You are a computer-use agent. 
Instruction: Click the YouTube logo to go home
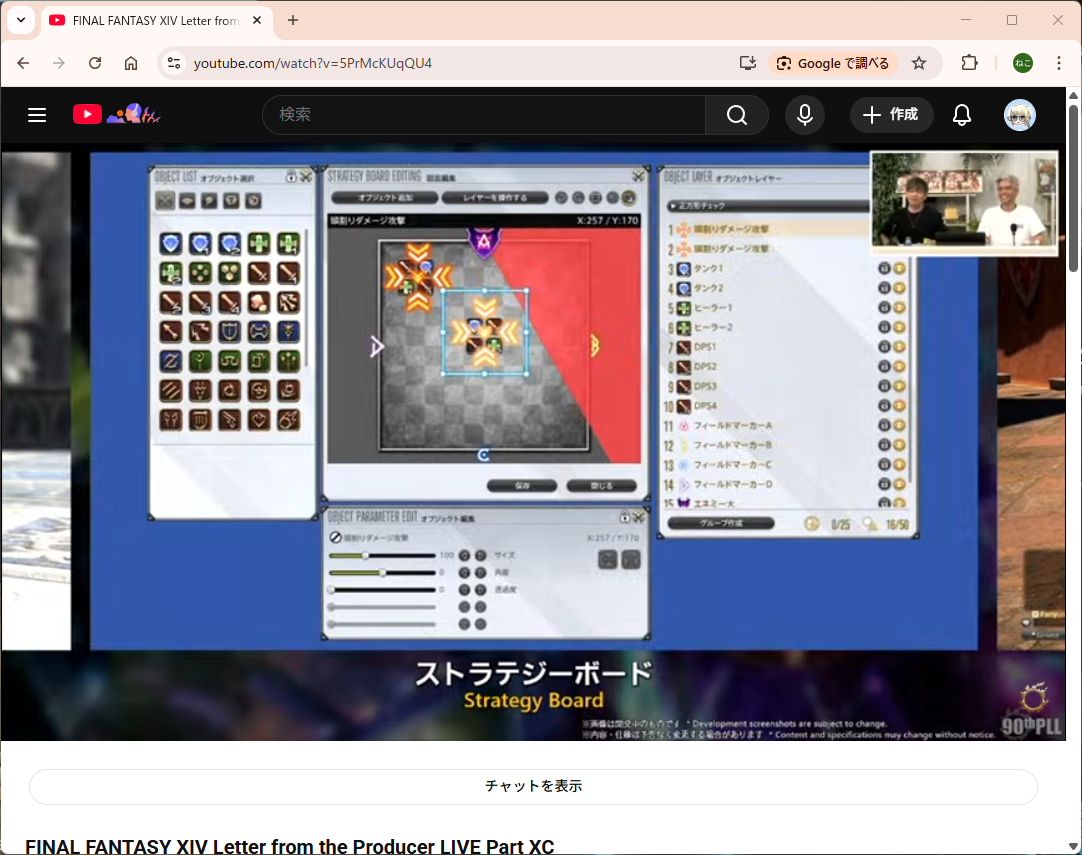[88, 115]
